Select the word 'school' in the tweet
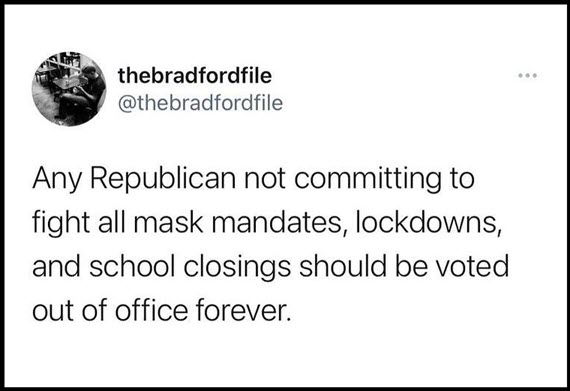The image size is (570, 391). 131,266
